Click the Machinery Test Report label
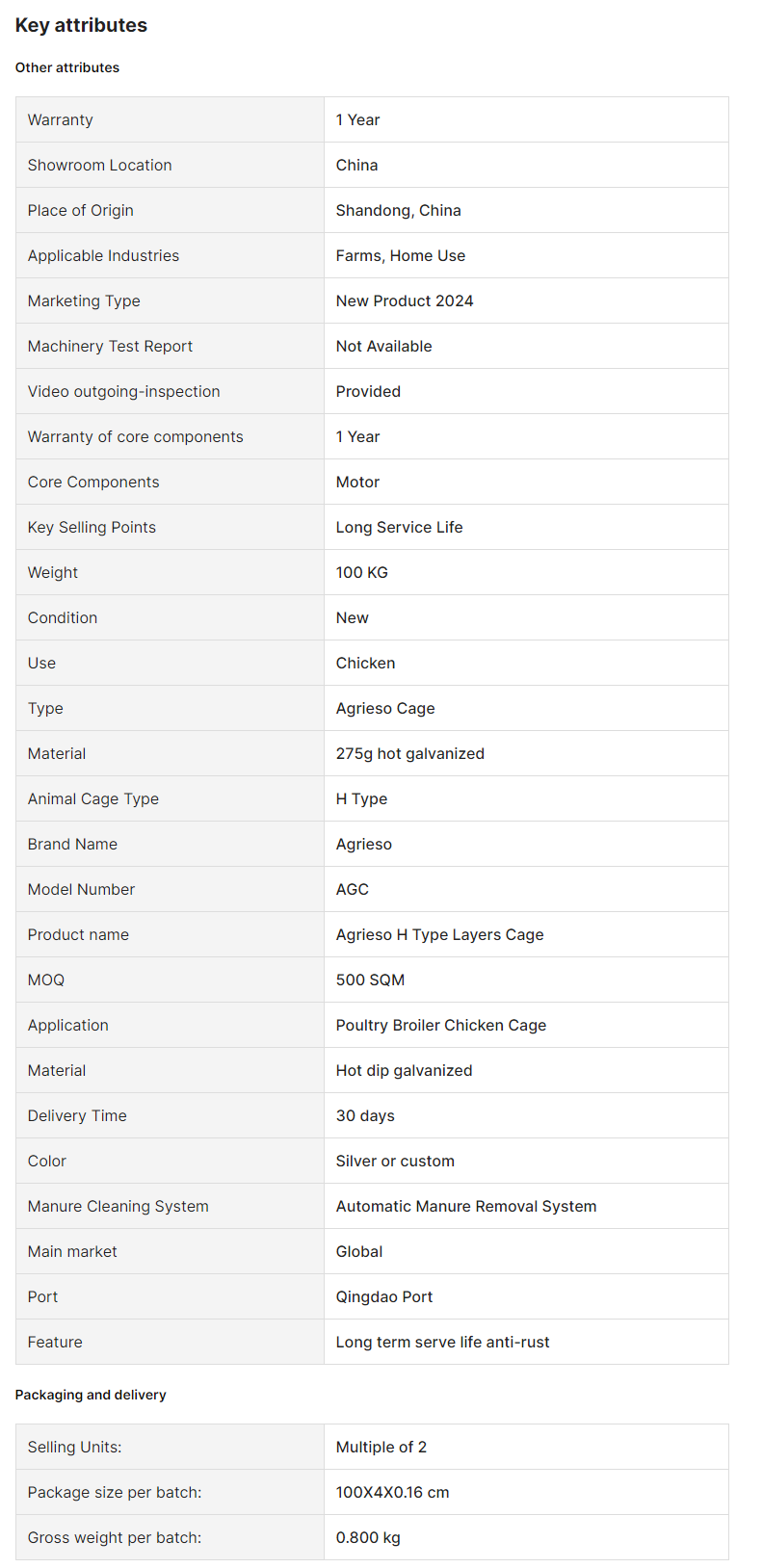This screenshot has height=1568, width=763. coord(110,346)
